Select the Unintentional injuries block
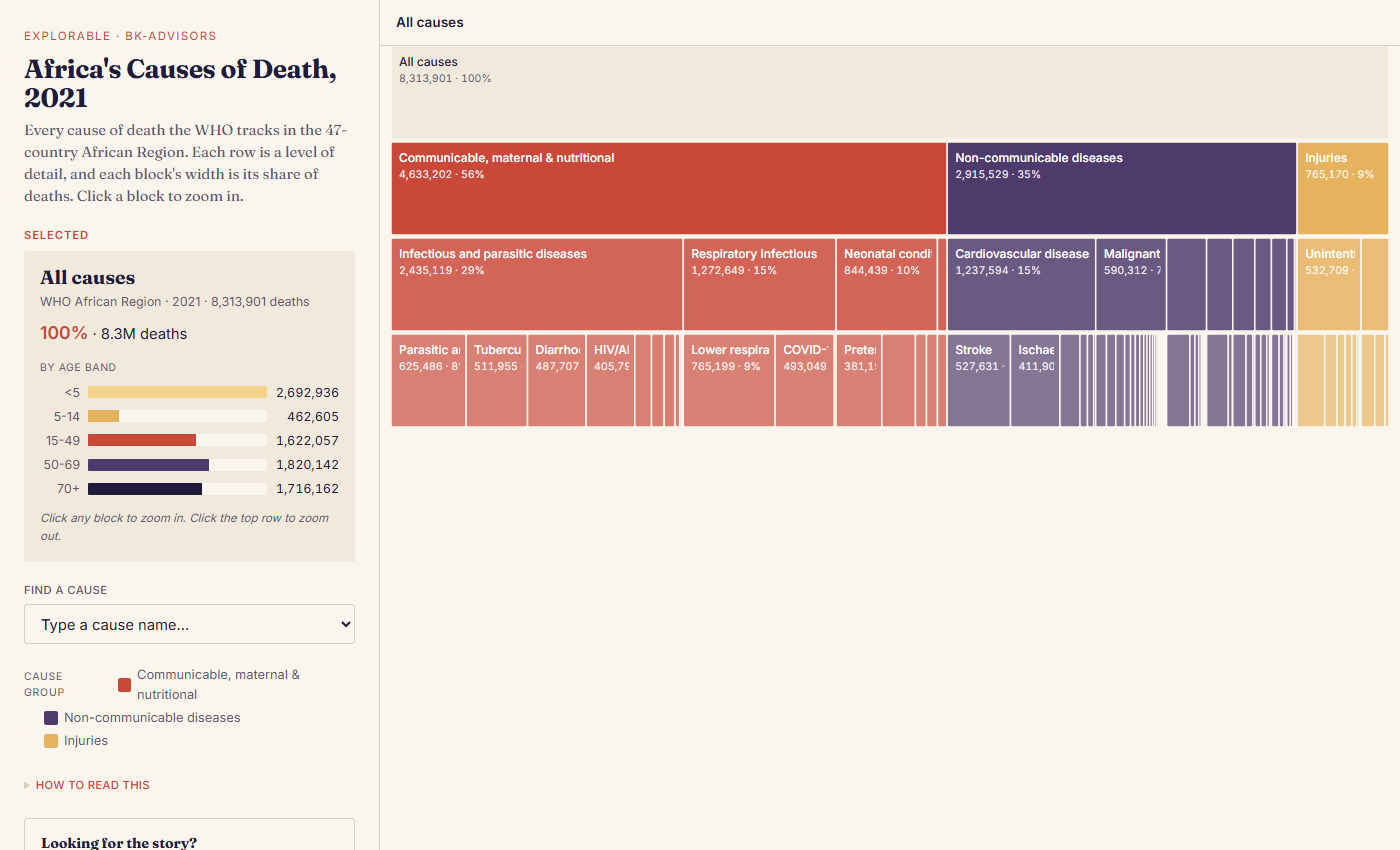The height and width of the screenshot is (850, 1400). [1329, 284]
